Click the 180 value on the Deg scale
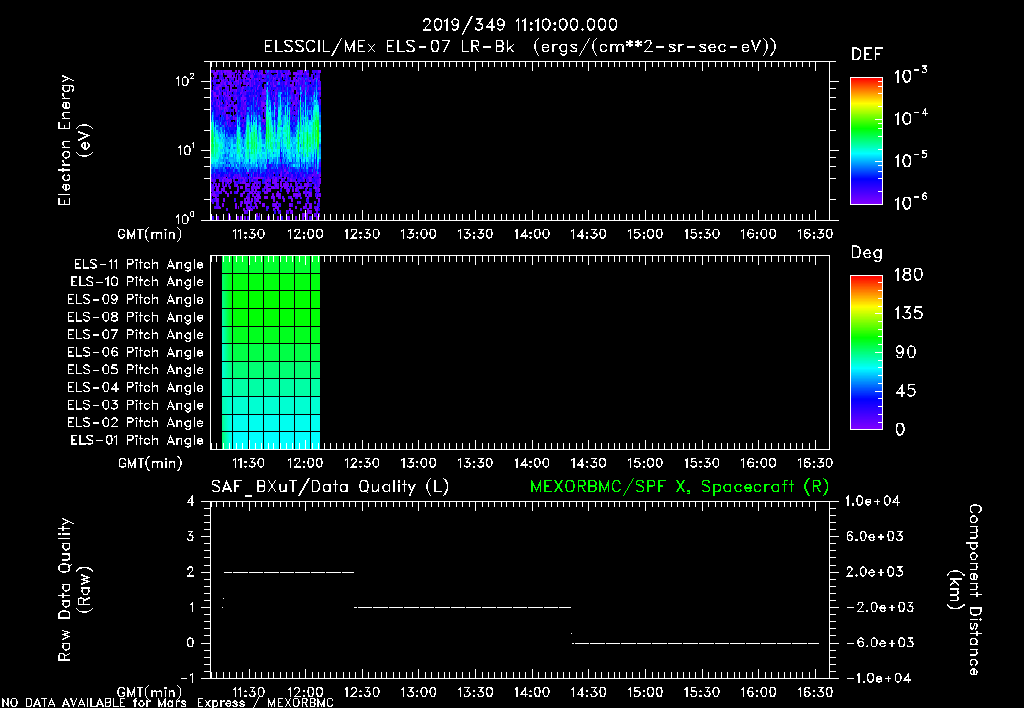 pos(908,274)
